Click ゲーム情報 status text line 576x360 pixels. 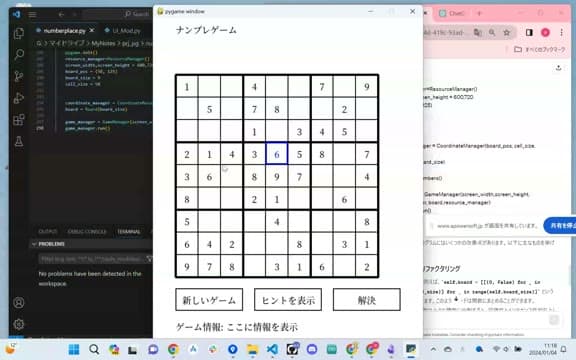click(237, 327)
